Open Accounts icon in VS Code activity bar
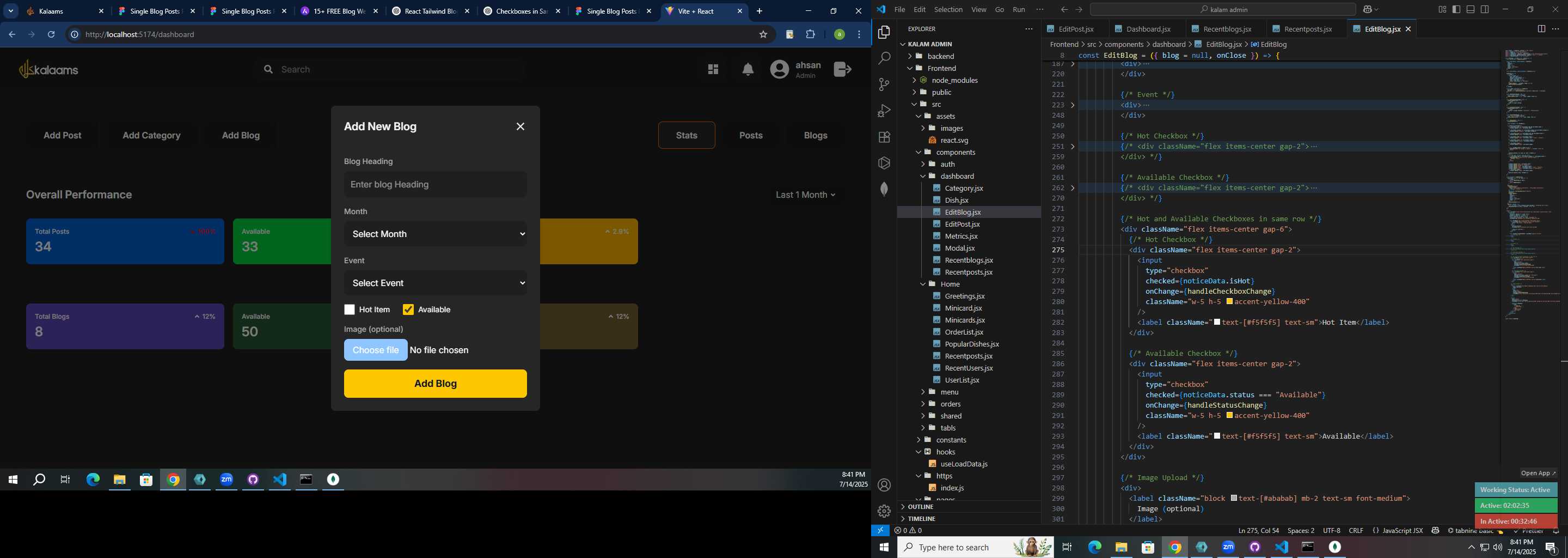The image size is (1568, 558). (884, 485)
